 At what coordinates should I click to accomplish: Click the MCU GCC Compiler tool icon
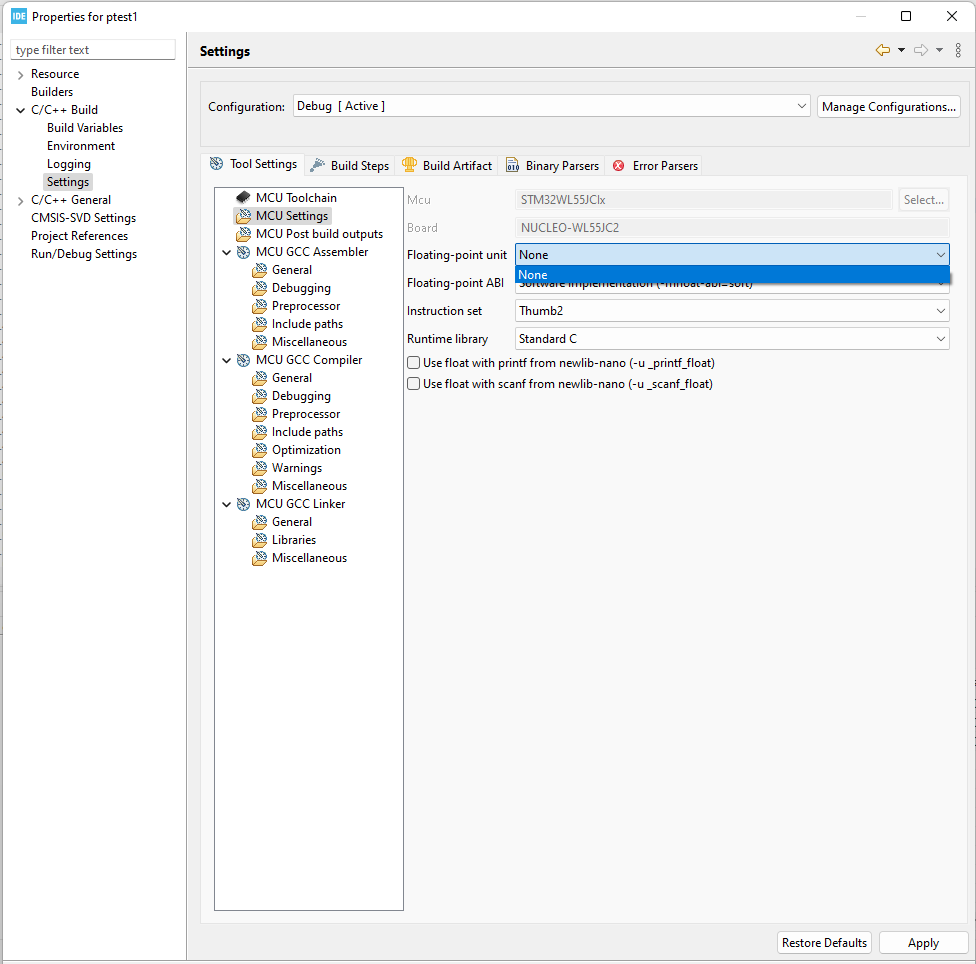243,360
